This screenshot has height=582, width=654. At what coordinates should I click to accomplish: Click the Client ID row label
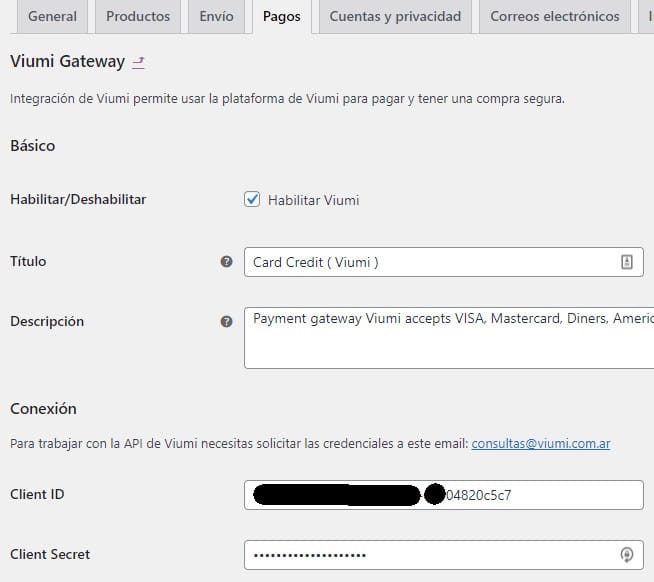(x=37, y=494)
